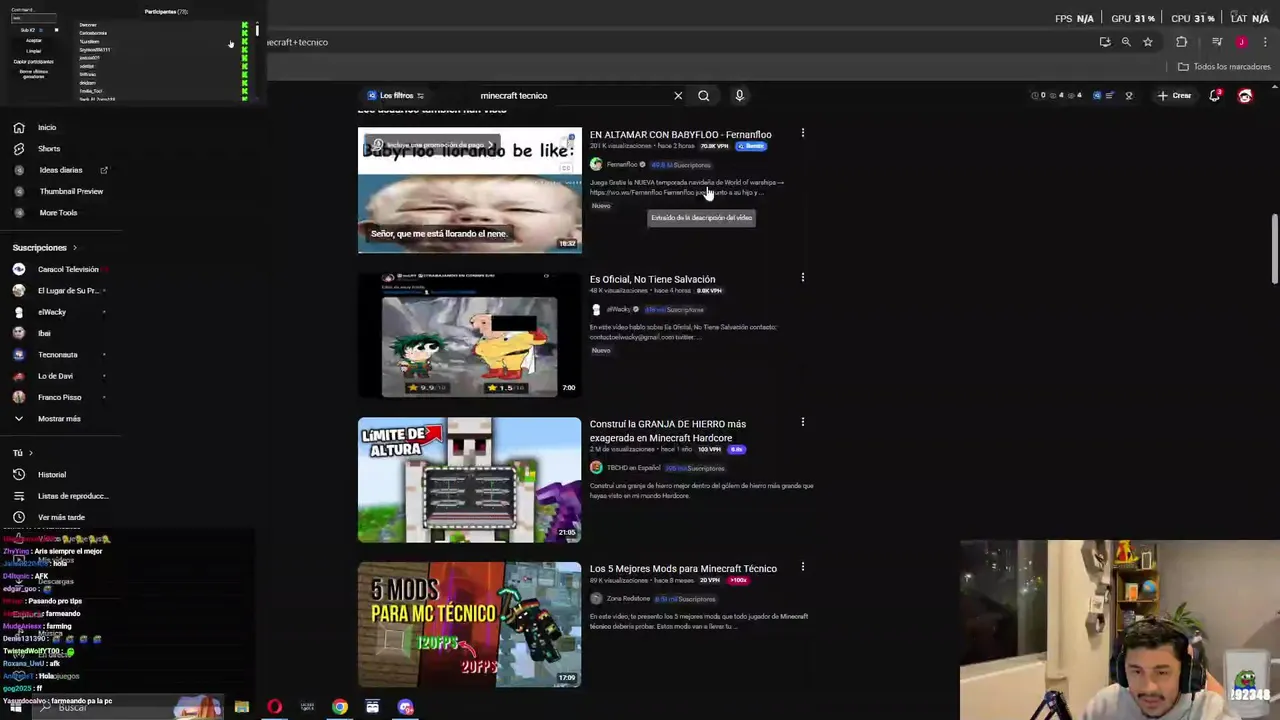This screenshot has height=720, width=1280.
Task: Click the install app icon in address bar
Action: (1105, 42)
